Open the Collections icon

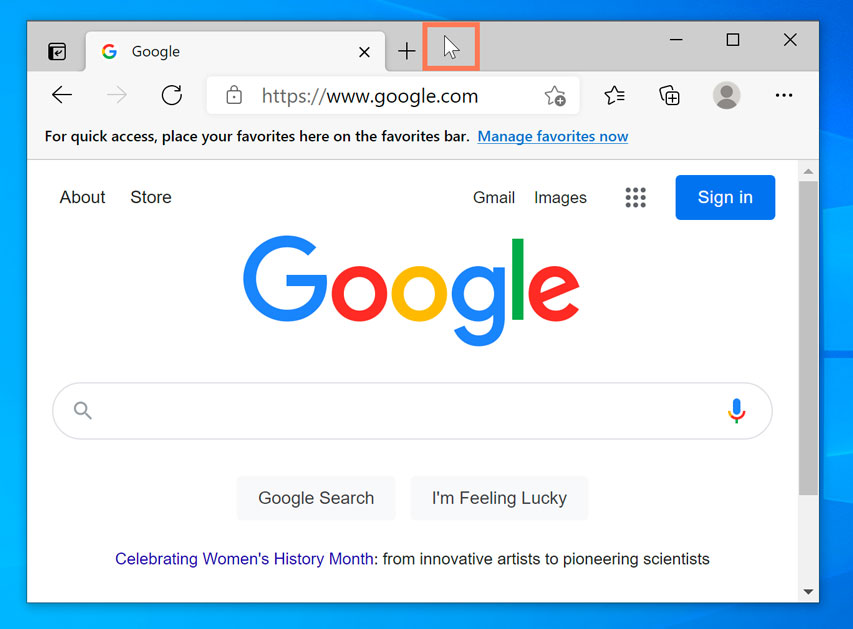(x=669, y=96)
